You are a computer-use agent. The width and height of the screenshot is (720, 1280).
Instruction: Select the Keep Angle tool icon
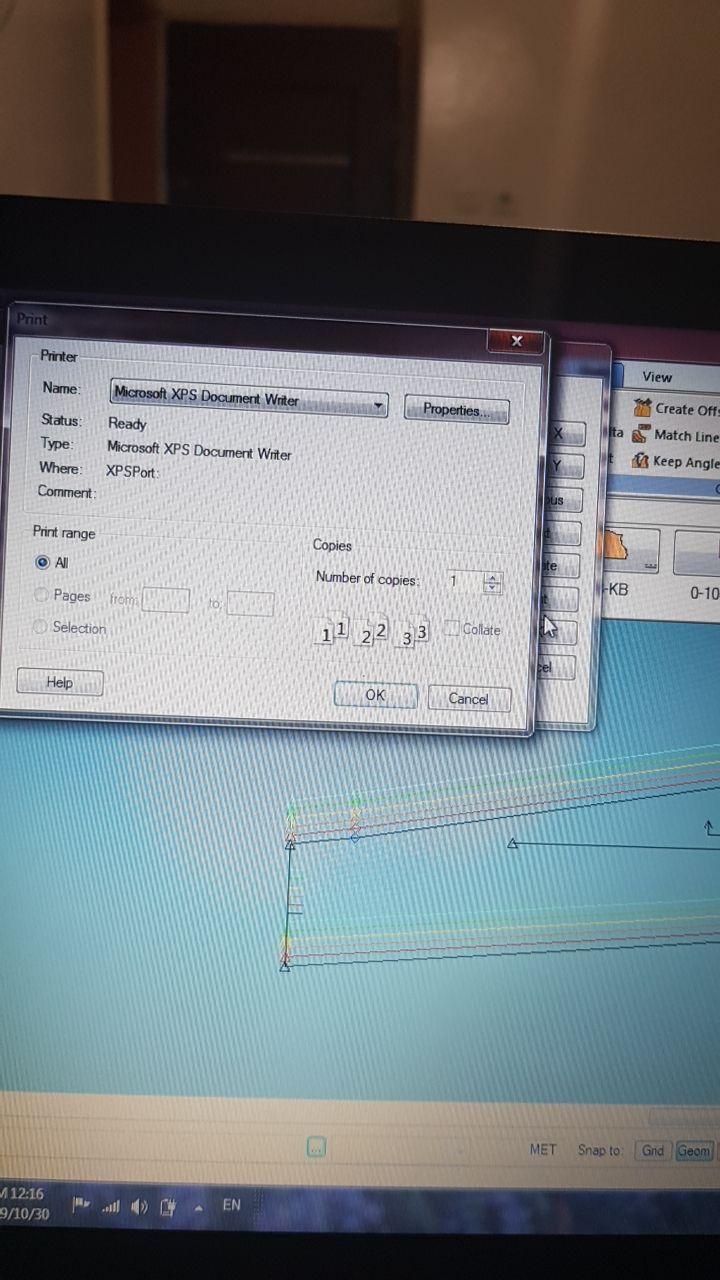click(640, 461)
